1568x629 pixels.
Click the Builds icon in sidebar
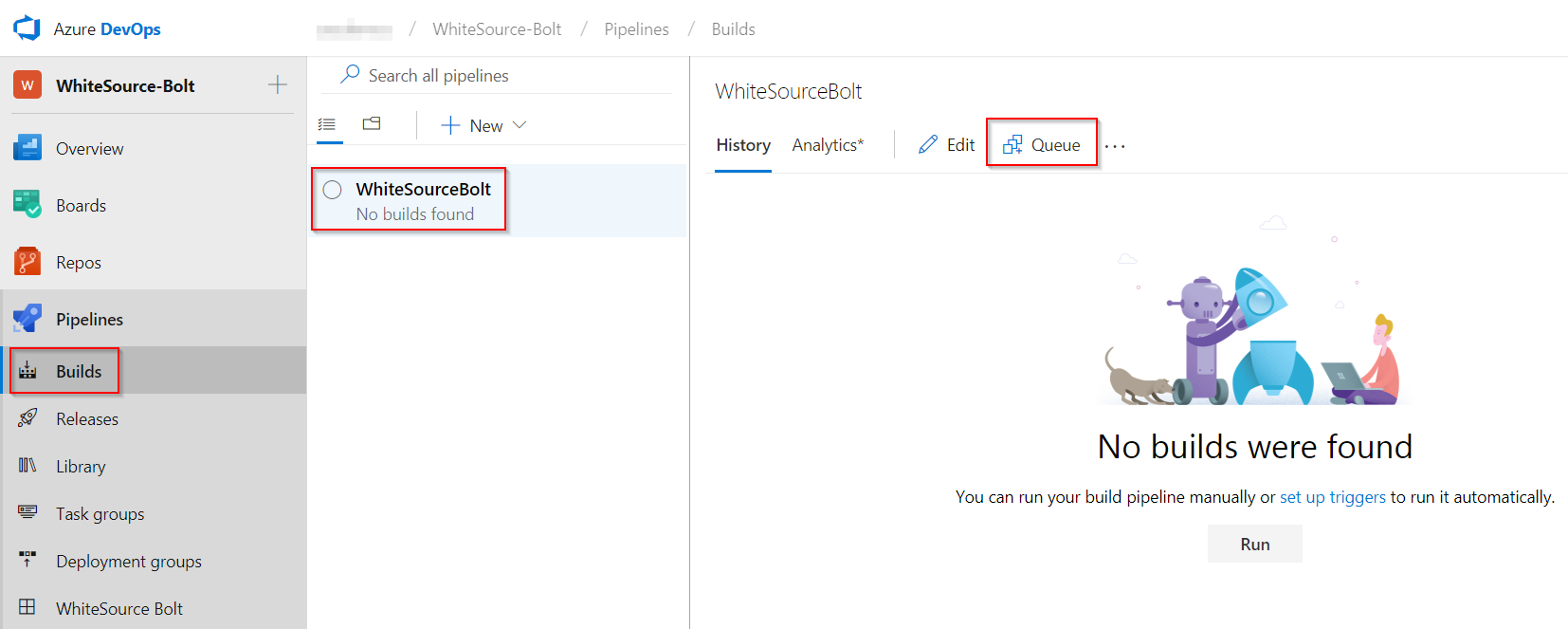pyautogui.click(x=27, y=371)
